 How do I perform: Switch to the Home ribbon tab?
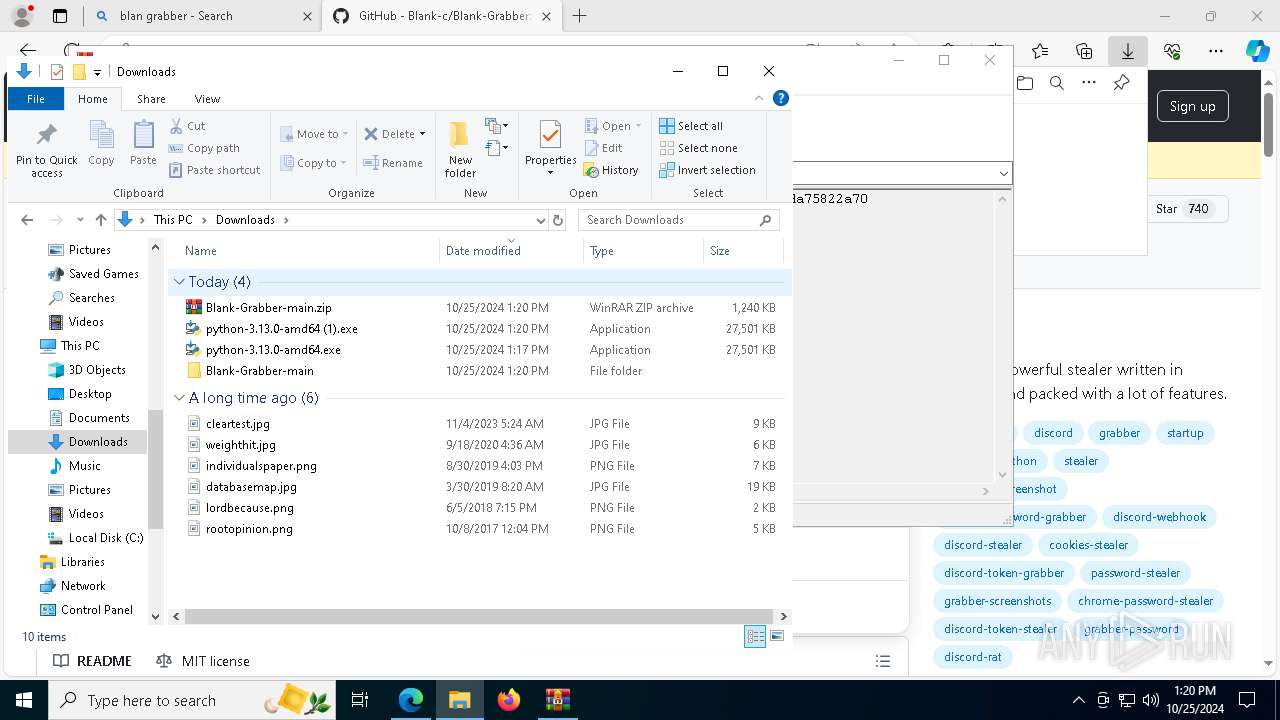pos(93,99)
